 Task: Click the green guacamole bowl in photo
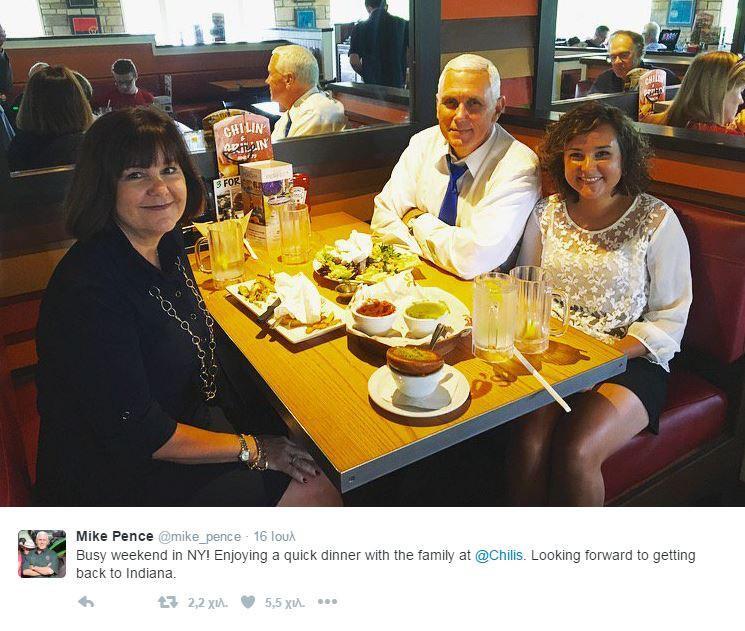click(426, 317)
